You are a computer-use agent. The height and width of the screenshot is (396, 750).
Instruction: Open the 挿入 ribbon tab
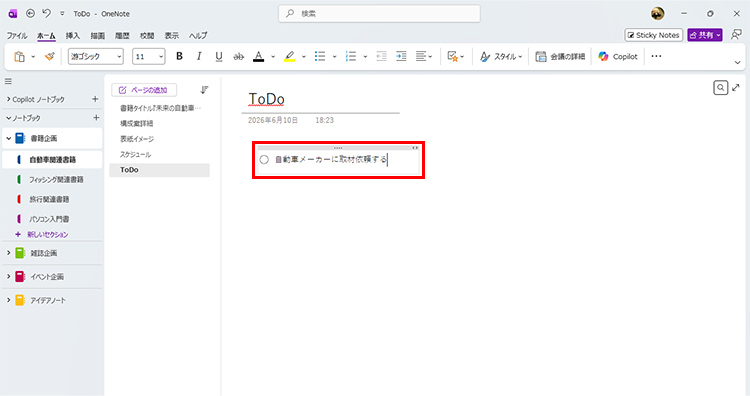pos(73,35)
